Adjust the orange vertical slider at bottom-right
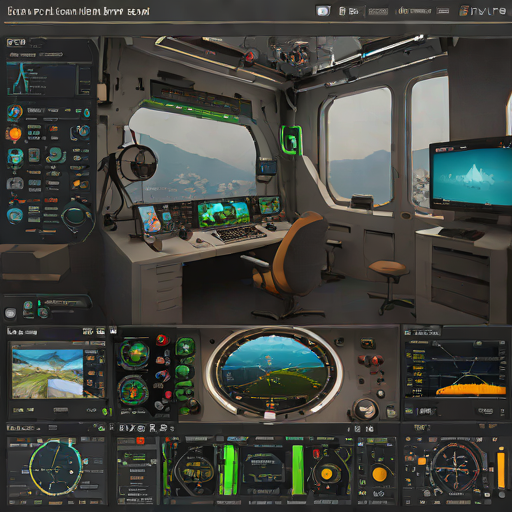 coord(501,470)
